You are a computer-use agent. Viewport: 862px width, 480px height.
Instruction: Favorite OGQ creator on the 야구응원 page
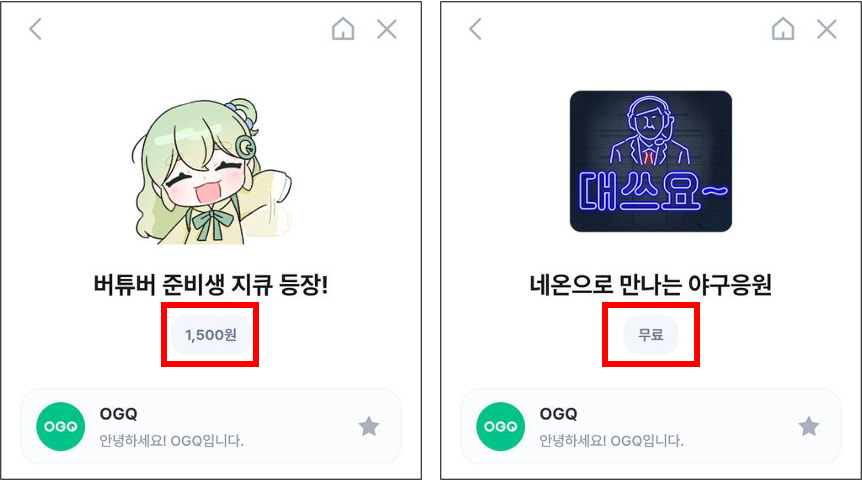point(809,426)
